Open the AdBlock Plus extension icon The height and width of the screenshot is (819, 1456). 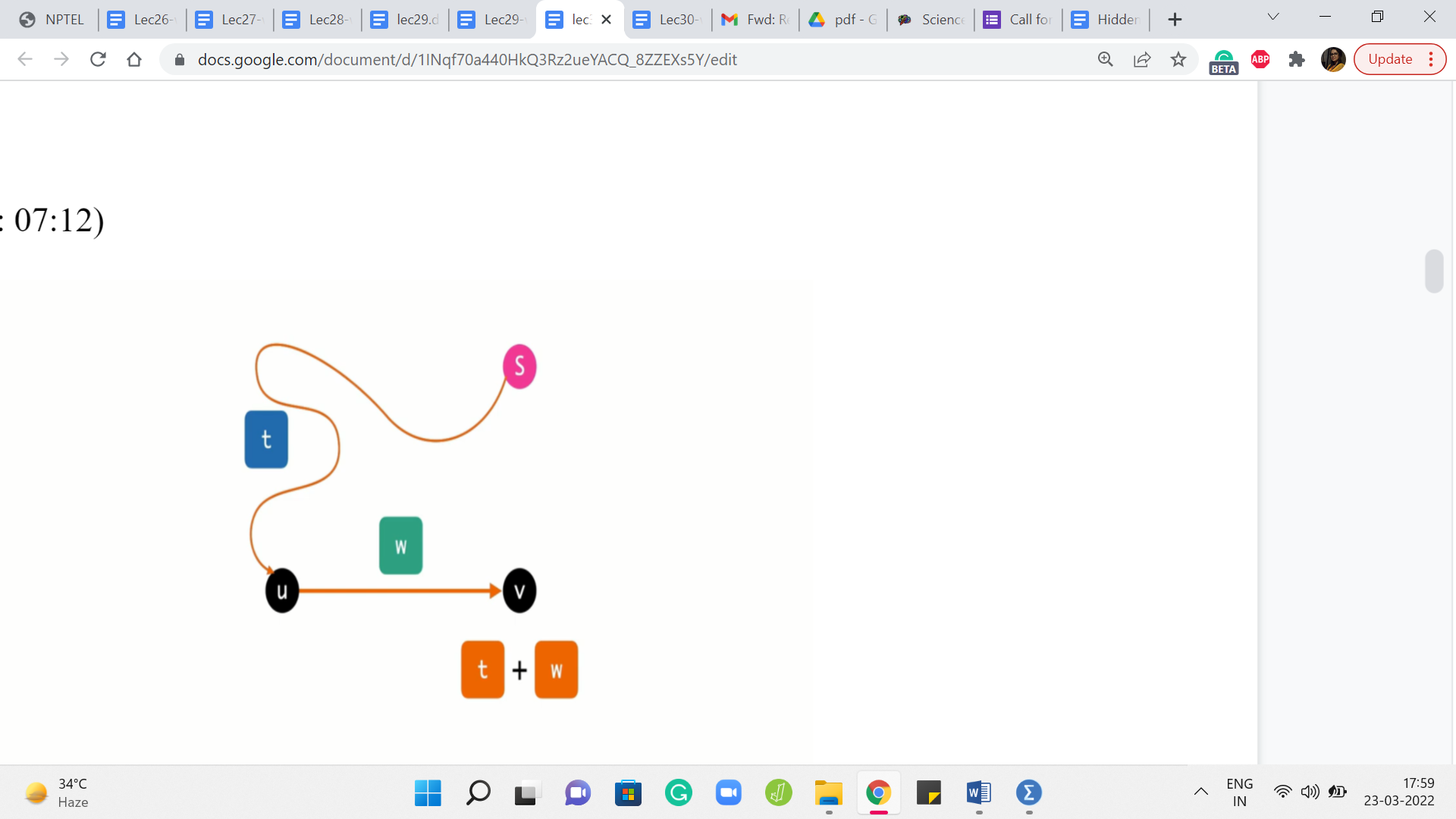coord(1260,59)
